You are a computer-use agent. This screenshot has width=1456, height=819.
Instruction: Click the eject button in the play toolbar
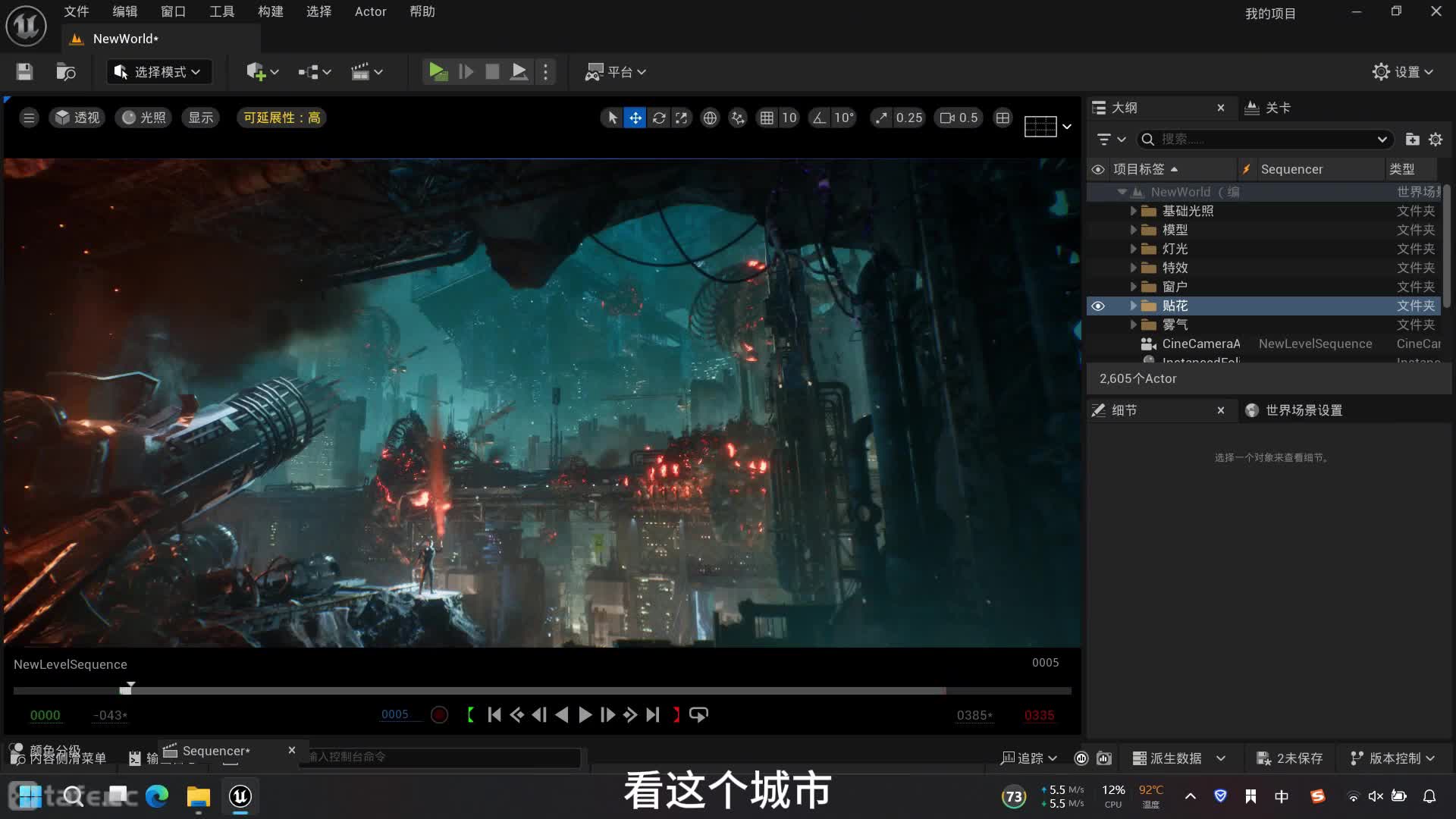click(x=519, y=72)
